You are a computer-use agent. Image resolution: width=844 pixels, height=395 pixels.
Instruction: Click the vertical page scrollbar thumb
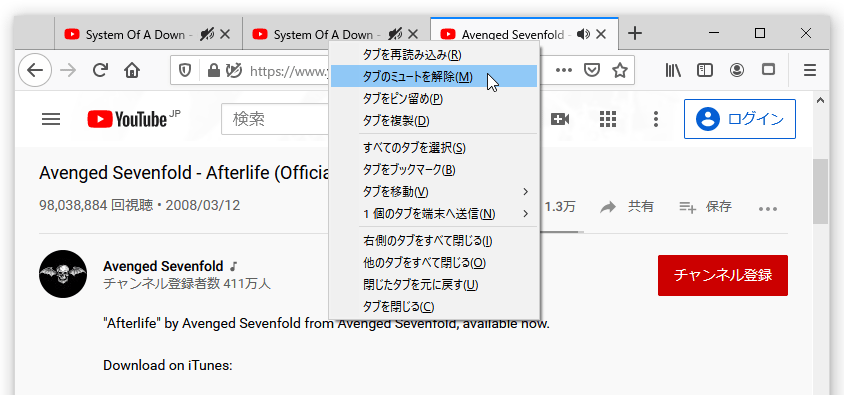pos(820,191)
